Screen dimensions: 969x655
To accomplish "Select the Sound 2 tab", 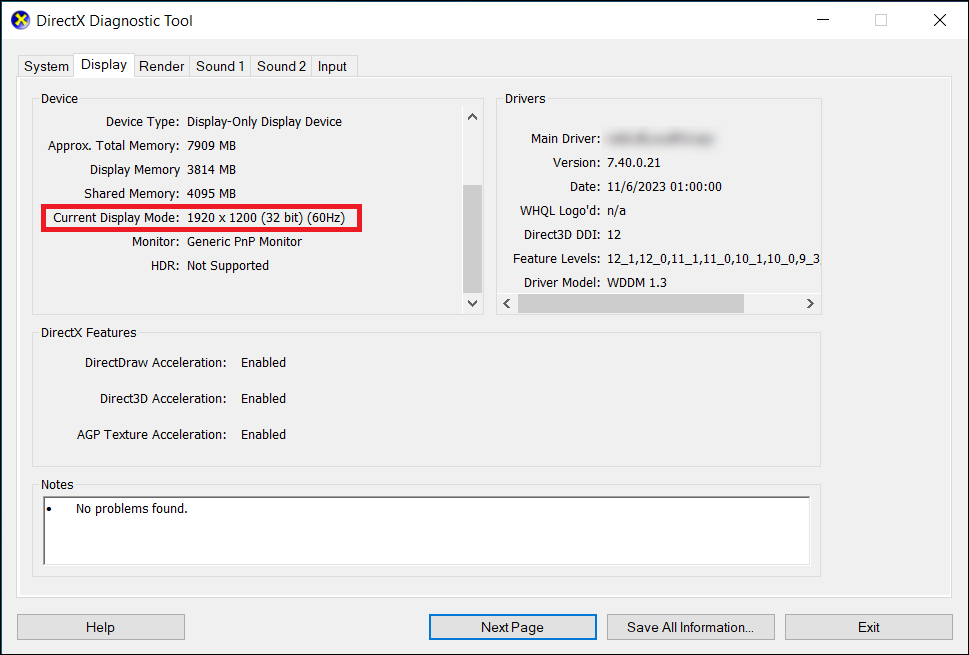I will (280, 66).
